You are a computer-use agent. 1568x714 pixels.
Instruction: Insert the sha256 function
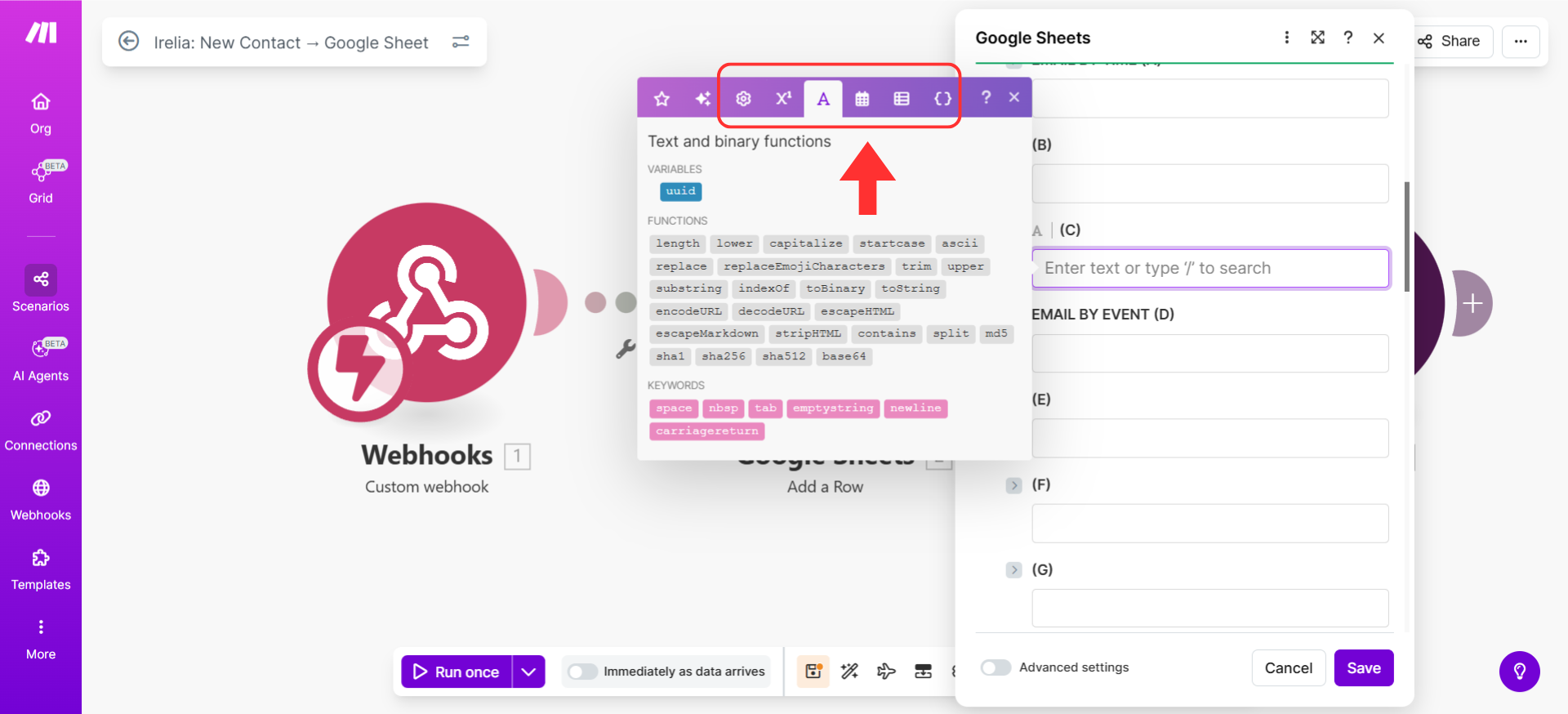pos(724,356)
